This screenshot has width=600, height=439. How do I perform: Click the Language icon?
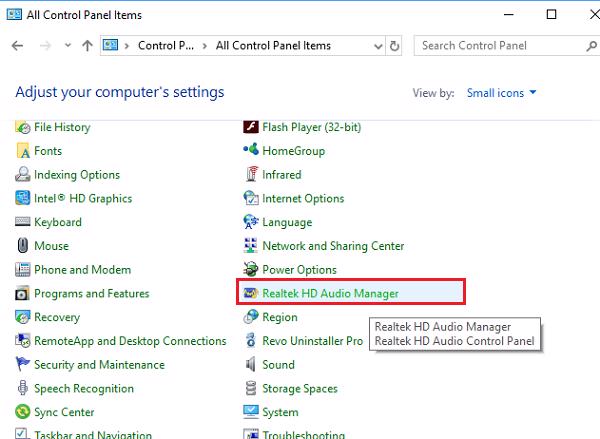[251, 222]
